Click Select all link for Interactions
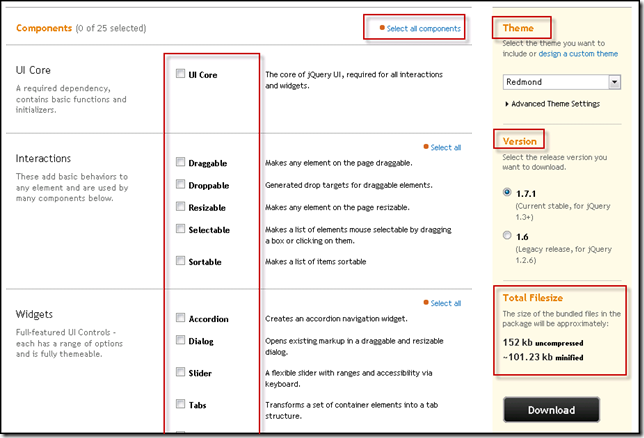The height and width of the screenshot is (438, 644). [x=445, y=147]
